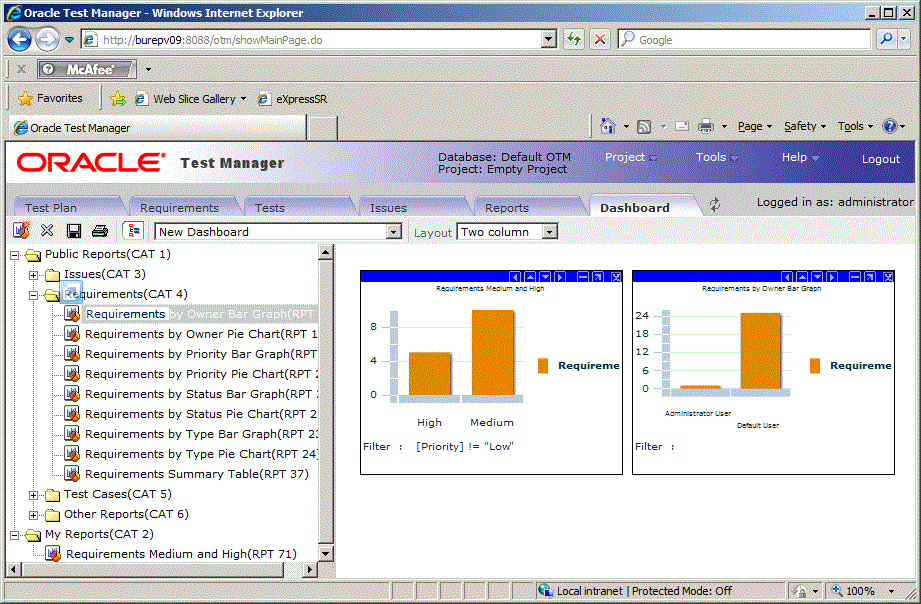Open the Favorites button
The height and width of the screenshot is (604, 921).
(51, 98)
